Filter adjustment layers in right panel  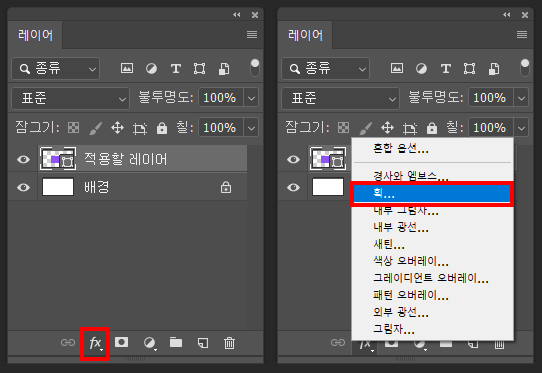[421, 68]
